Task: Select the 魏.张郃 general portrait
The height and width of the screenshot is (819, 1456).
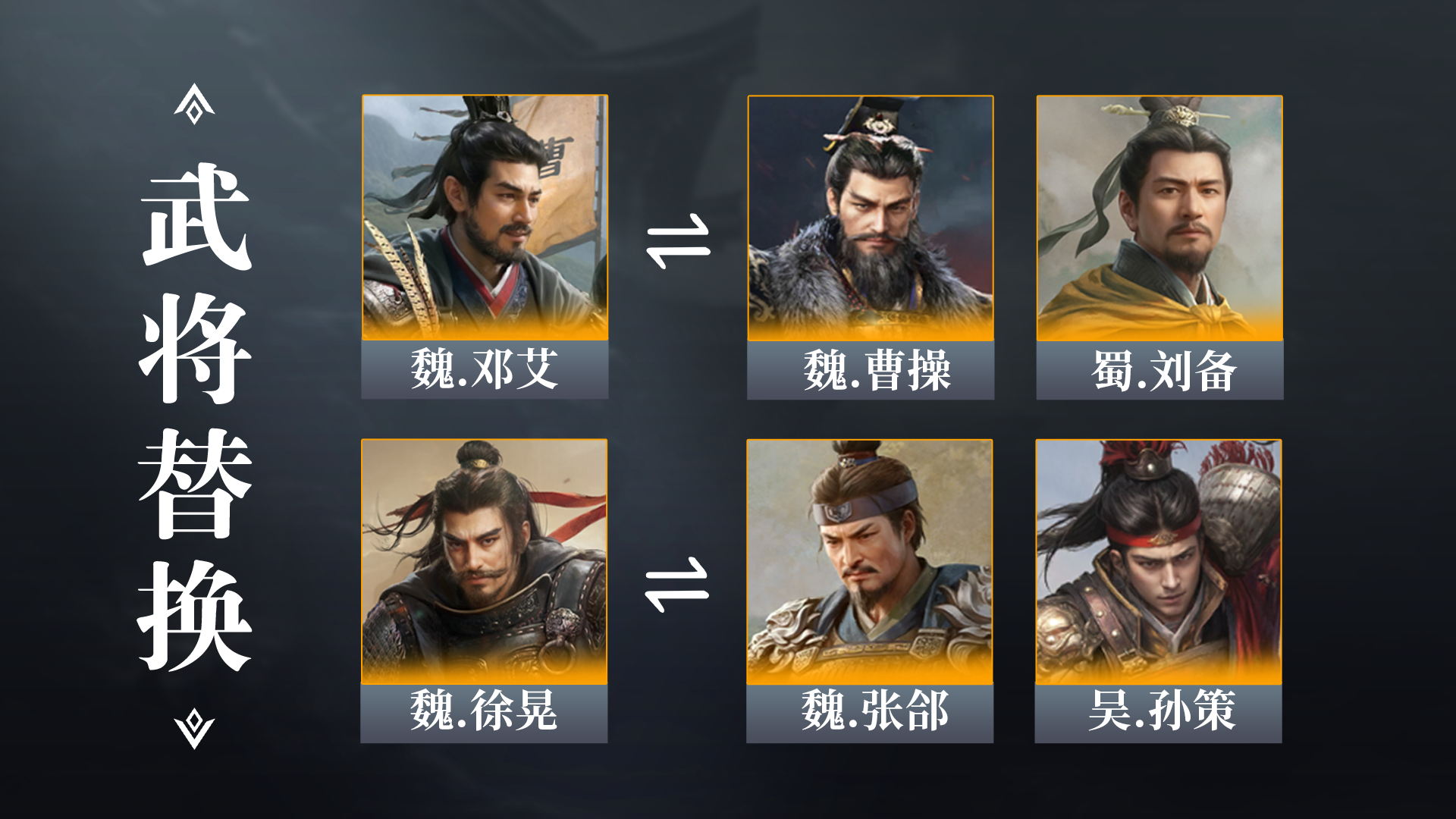Action: [x=870, y=562]
